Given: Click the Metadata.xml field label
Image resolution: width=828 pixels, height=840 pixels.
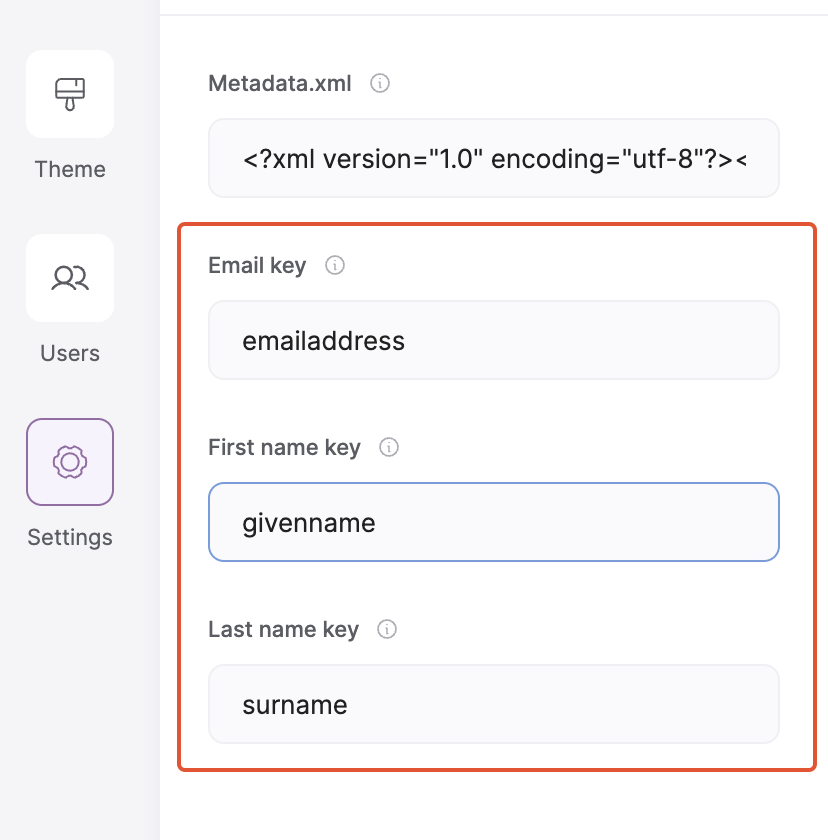Looking at the screenshot, I should 279,84.
